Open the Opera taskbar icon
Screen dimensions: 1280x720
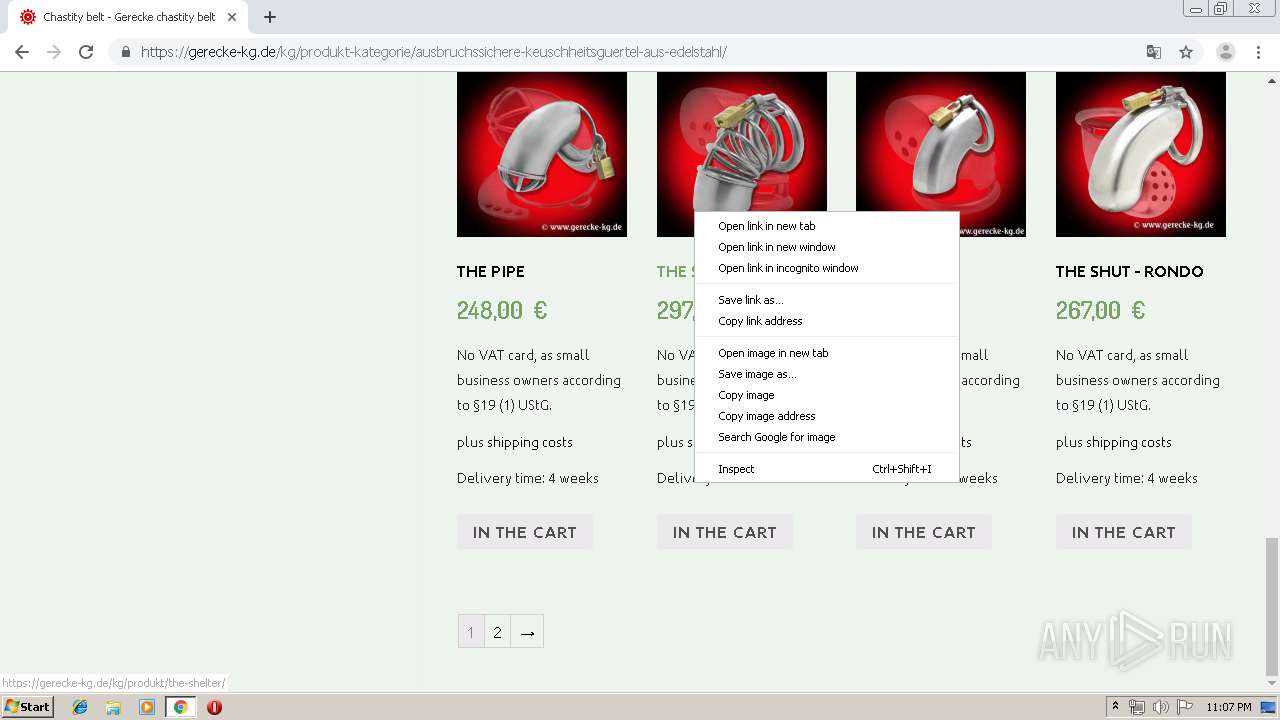tap(214, 707)
